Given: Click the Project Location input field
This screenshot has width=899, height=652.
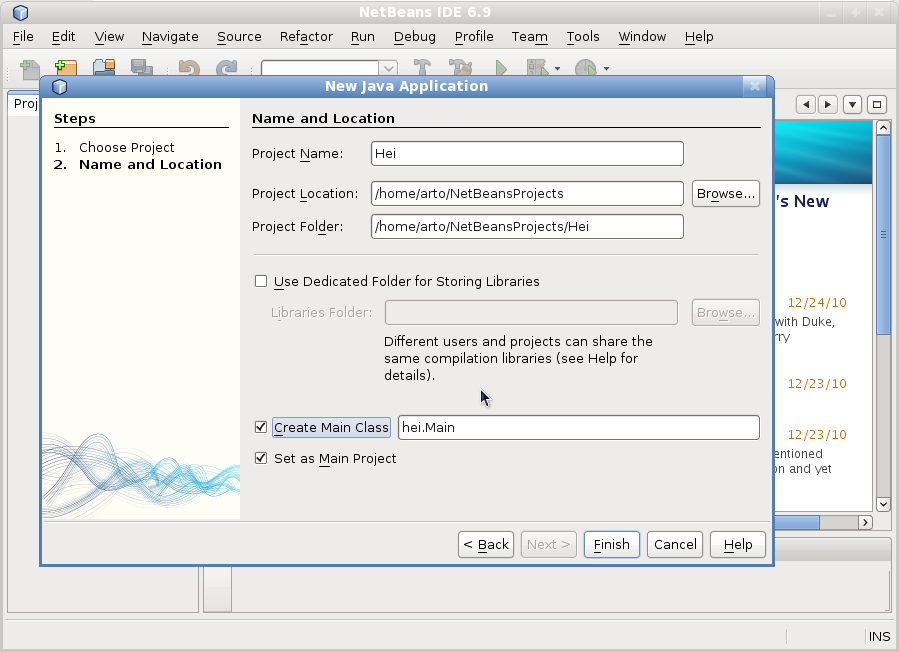Looking at the screenshot, I should 527,194.
